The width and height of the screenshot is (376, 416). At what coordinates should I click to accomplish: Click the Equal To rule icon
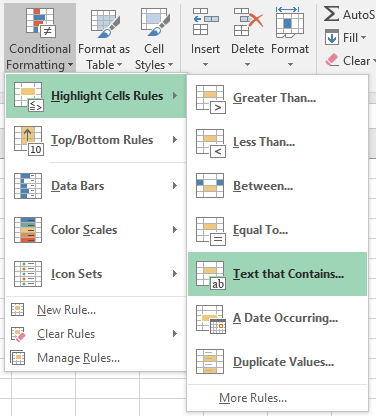211,231
